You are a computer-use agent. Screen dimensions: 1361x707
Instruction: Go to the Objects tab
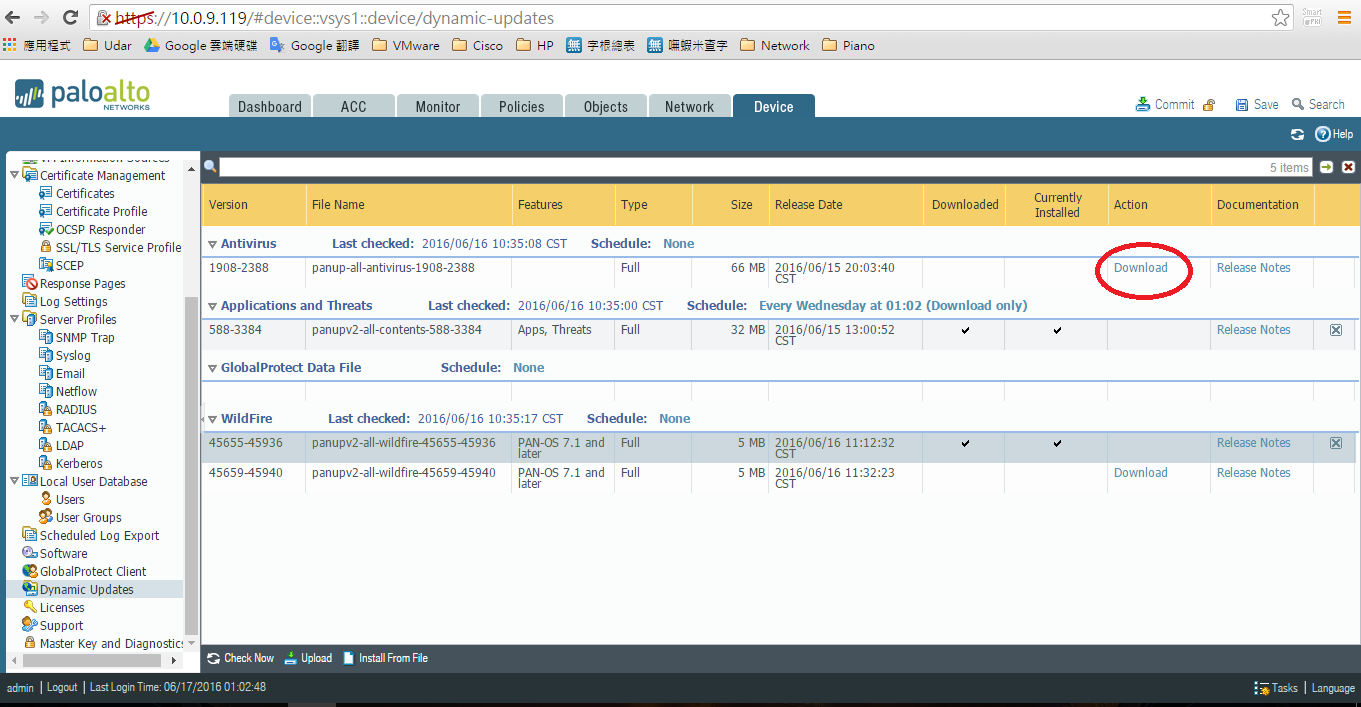click(x=606, y=106)
